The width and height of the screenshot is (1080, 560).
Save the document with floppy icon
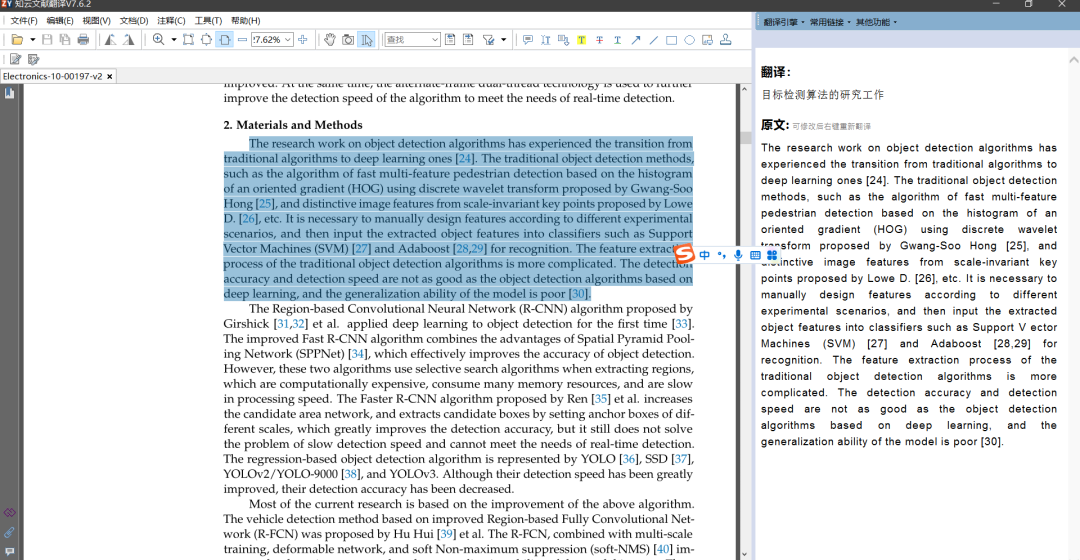(47, 40)
